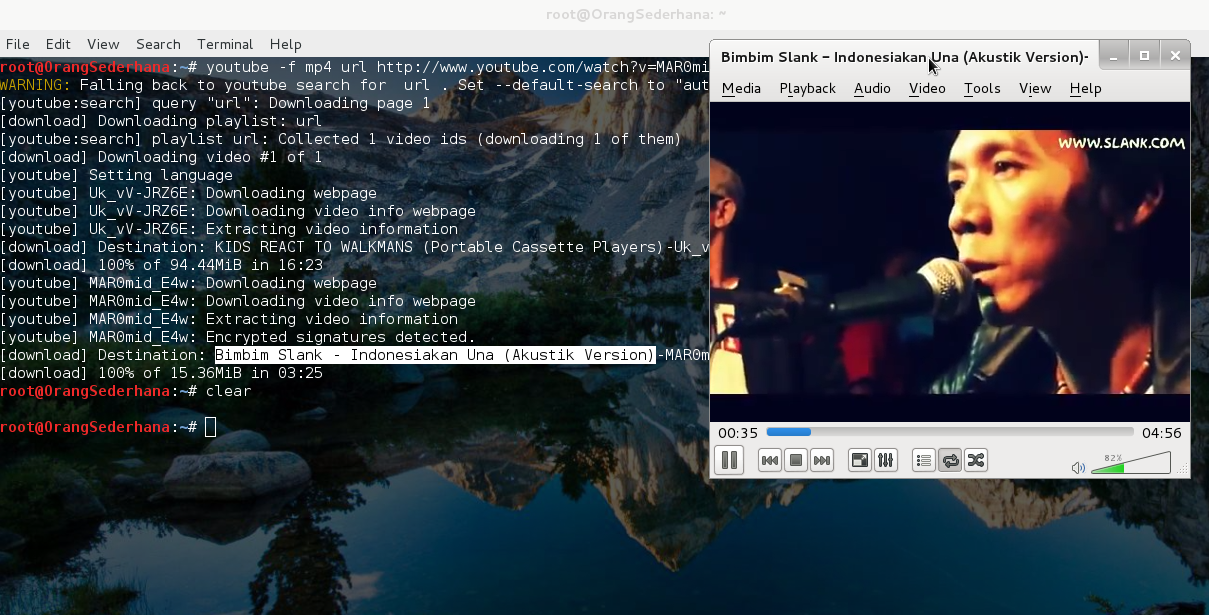The height and width of the screenshot is (615, 1209).
Task: Toggle the pause state back to play
Action: coord(729,460)
